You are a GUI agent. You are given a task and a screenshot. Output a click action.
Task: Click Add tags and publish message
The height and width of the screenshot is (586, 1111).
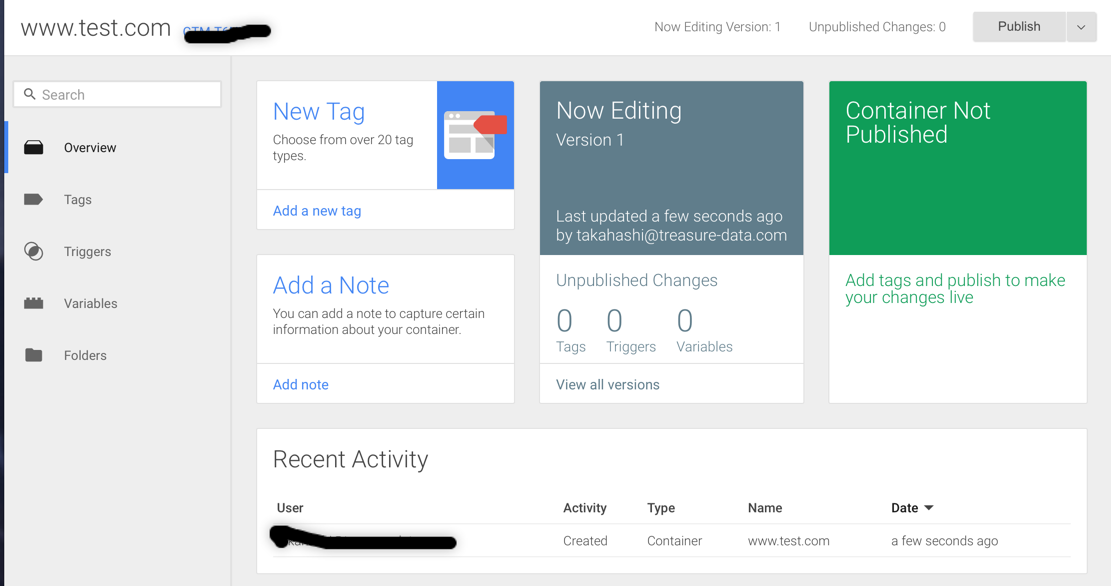pyautogui.click(x=954, y=288)
